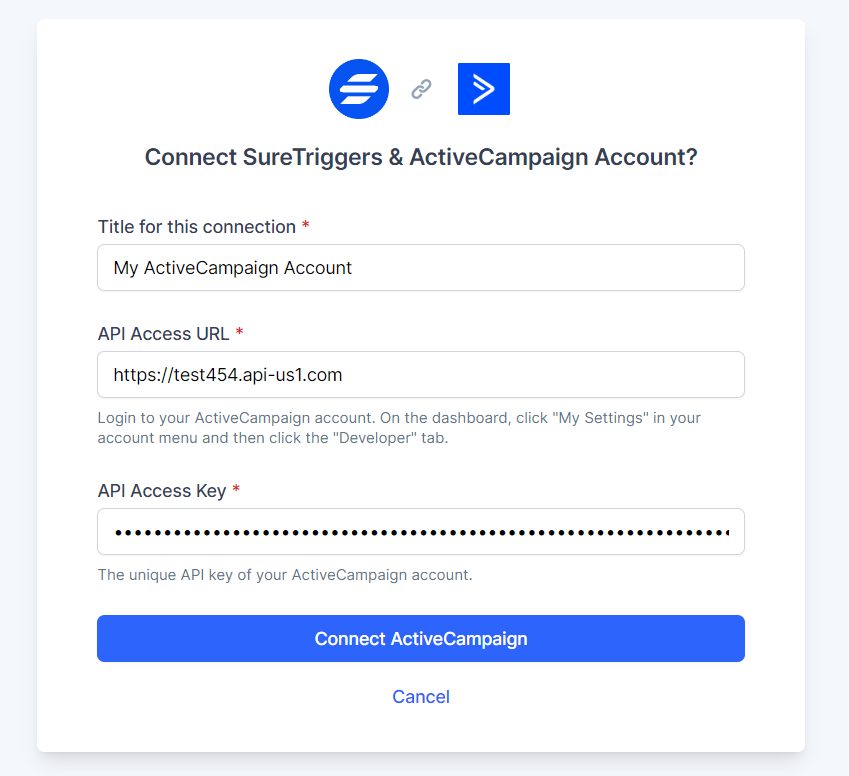Cancel the connection setup
849x776 pixels.
coord(421,697)
